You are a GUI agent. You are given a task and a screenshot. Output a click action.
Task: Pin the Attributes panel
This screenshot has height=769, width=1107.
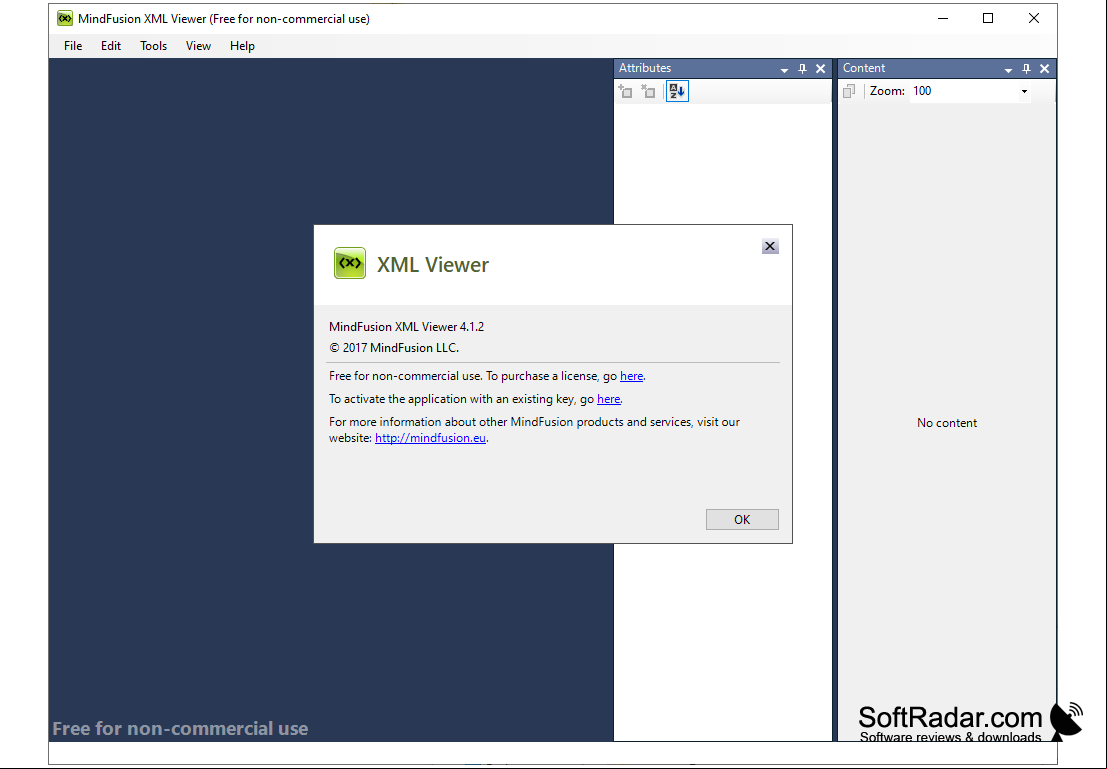[802, 68]
